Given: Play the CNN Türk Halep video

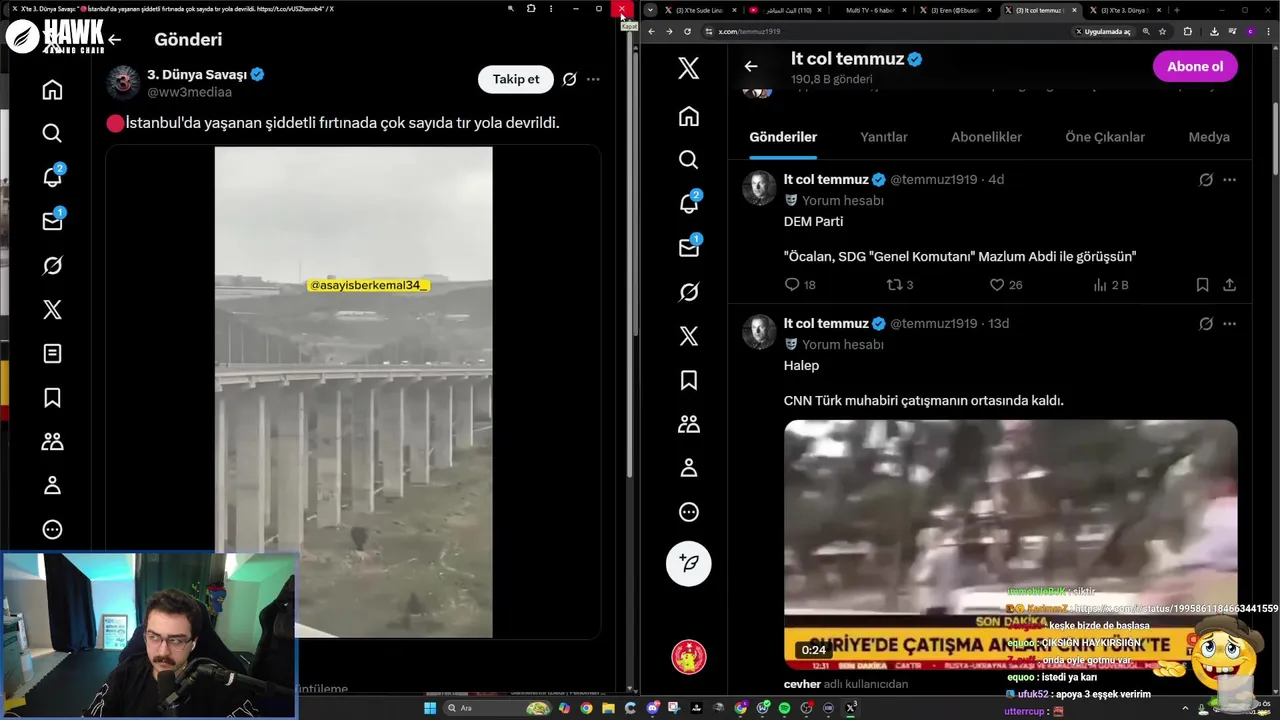Looking at the screenshot, I should coord(1010,544).
